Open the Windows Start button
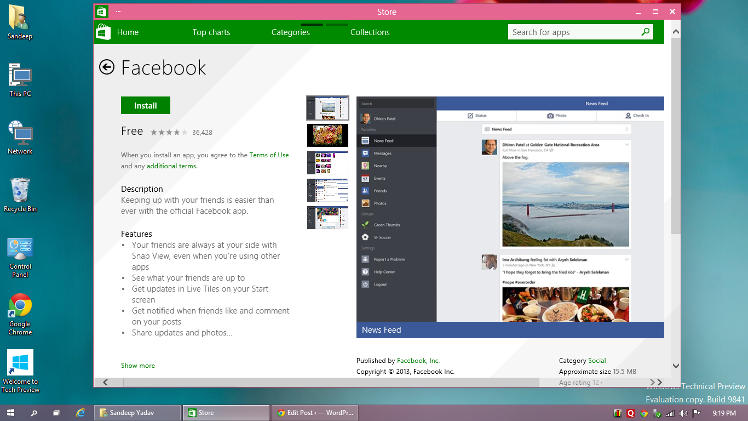This screenshot has width=748, height=421. click(x=10, y=413)
